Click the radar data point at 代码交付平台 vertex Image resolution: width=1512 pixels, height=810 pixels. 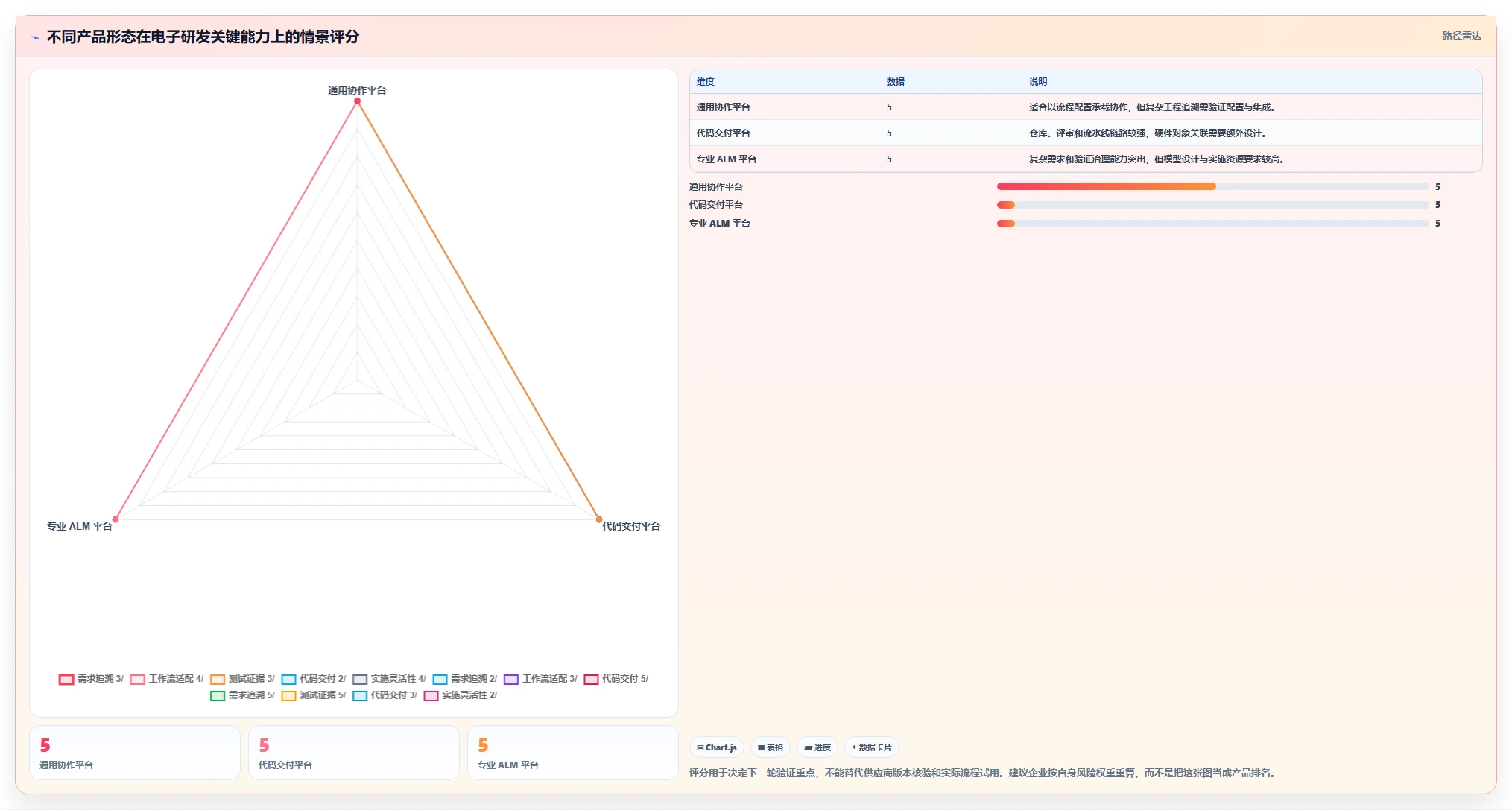click(599, 519)
